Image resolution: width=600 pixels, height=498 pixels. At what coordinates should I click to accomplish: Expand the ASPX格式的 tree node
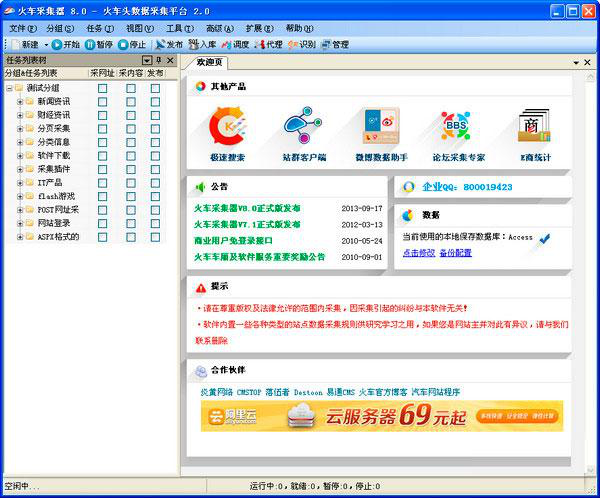20,237
